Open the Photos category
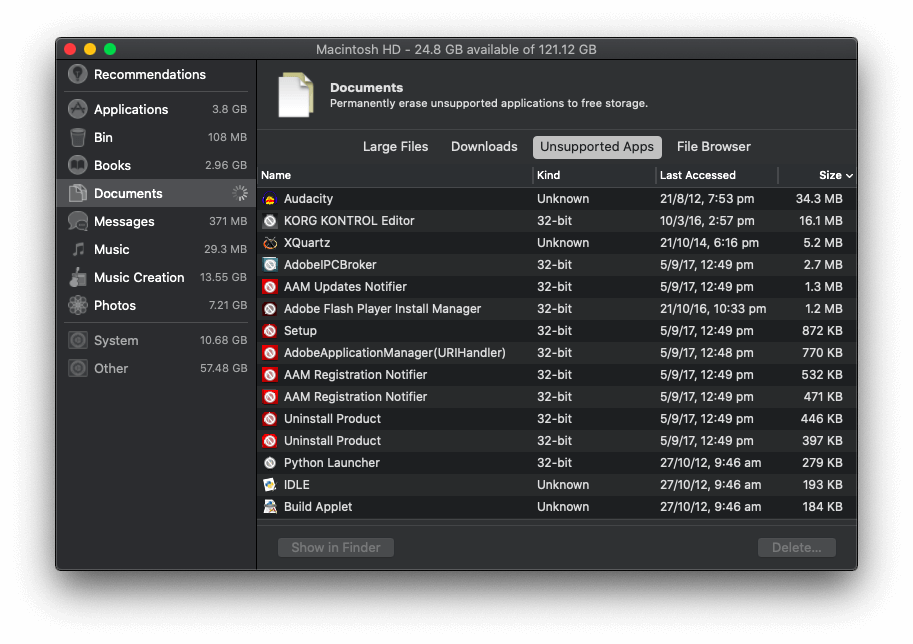Screen dimensions: 913x644 pyautogui.click(x=157, y=305)
